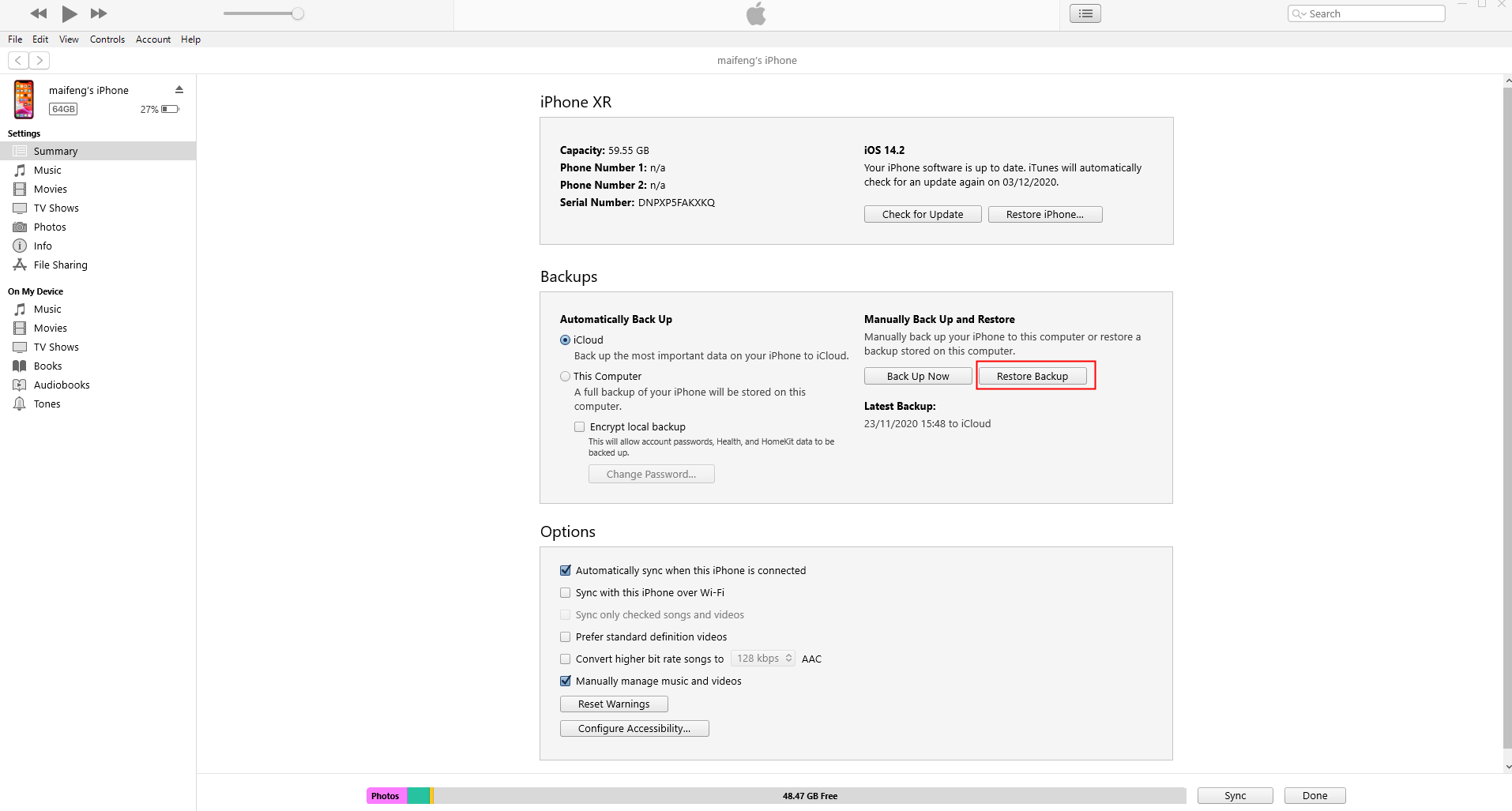Select the This Computer backup option
This screenshot has height=811, width=1512.
[x=566, y=377]
